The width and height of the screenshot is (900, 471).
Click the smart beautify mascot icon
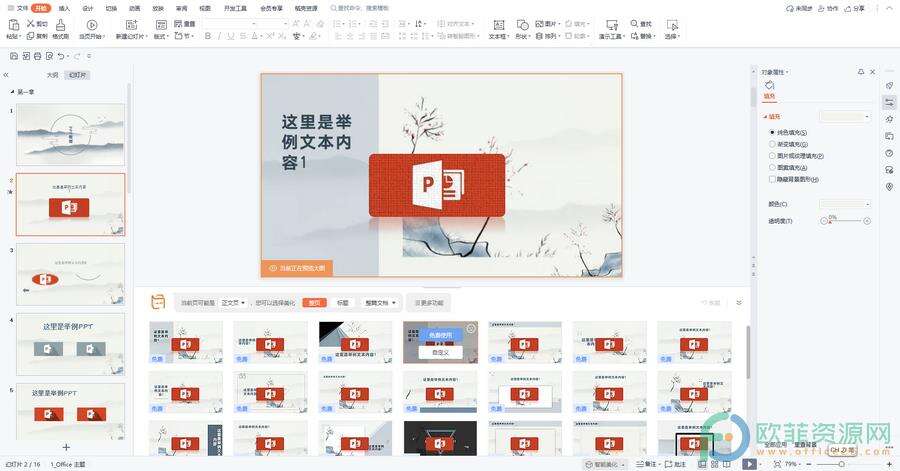tap(158, 302)
